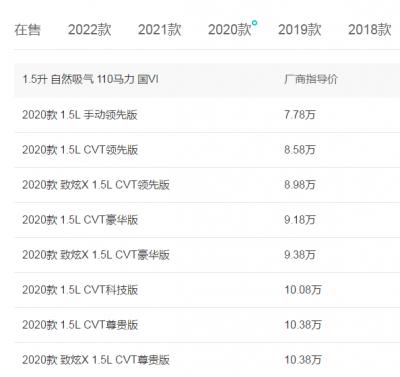Open 2020款 致炫X 1.5L CVT尊贵版 model

click(96, 360)
